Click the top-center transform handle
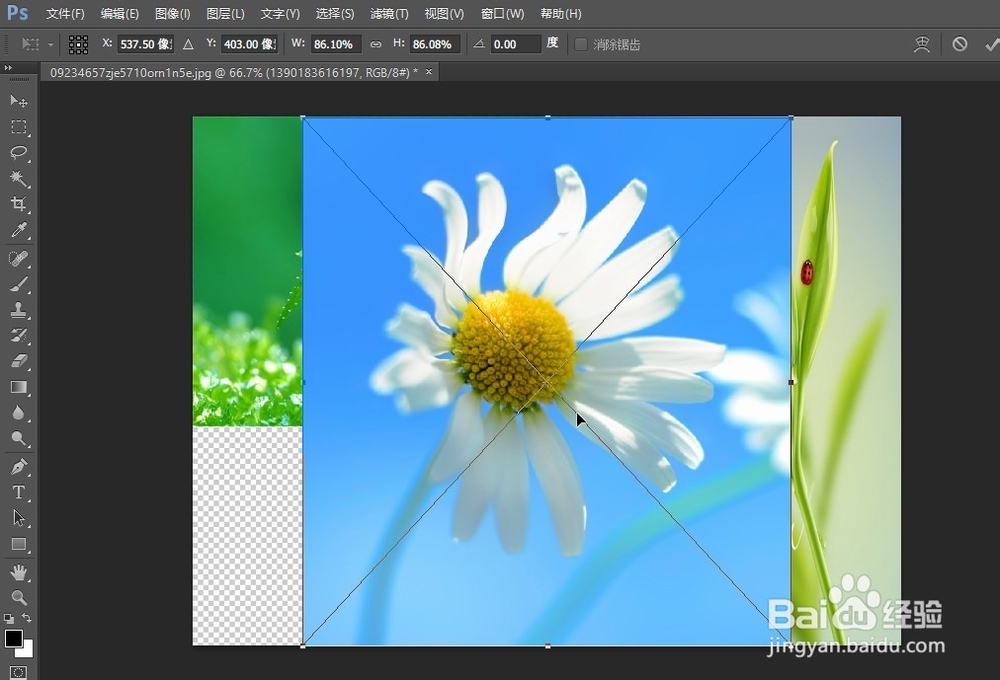Viewport: 1000px width, 680px height. (x=548, y=117)
